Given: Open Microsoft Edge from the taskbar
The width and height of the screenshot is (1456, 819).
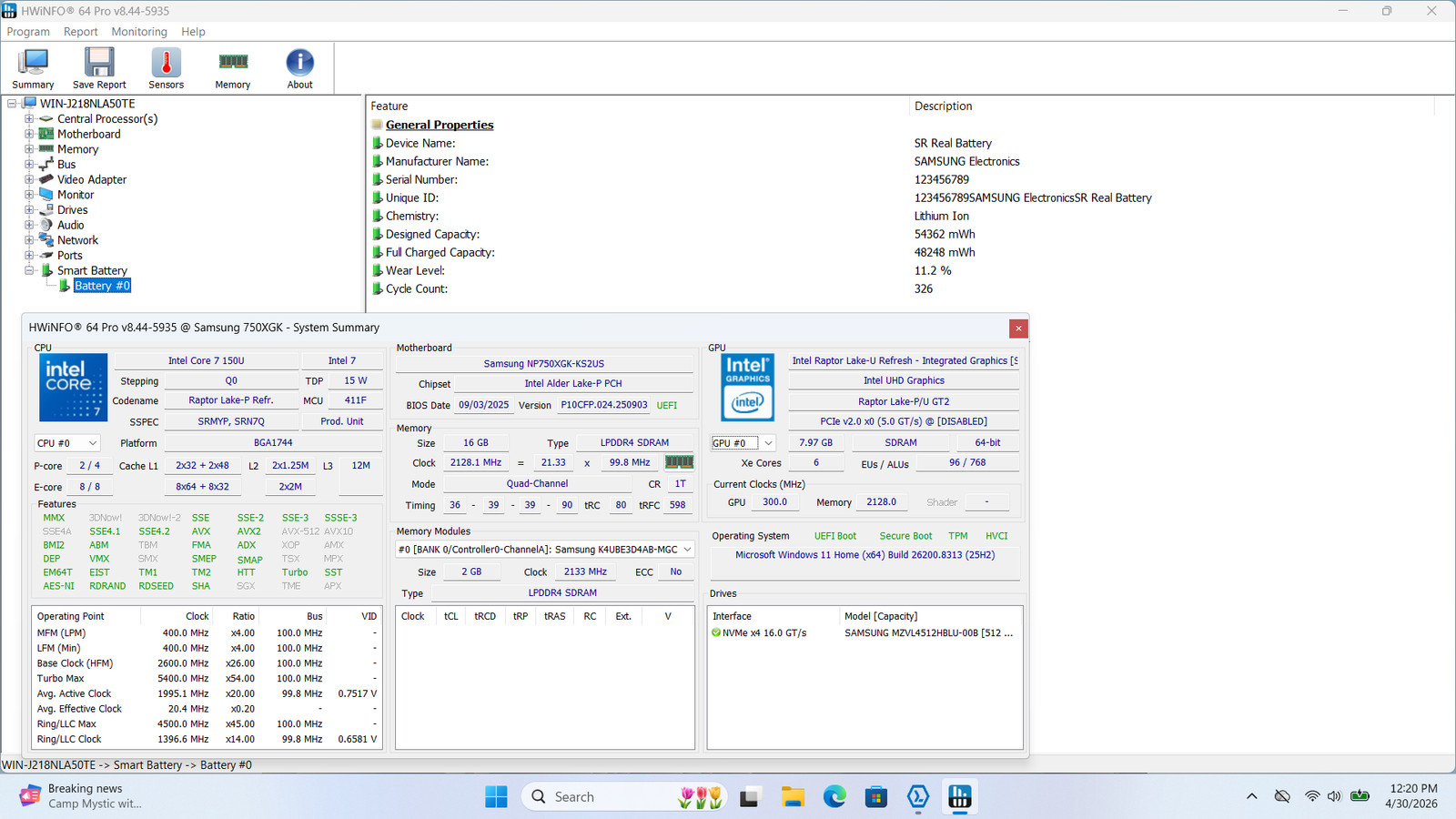Looking at the screenshot, I should click(834, 797).
